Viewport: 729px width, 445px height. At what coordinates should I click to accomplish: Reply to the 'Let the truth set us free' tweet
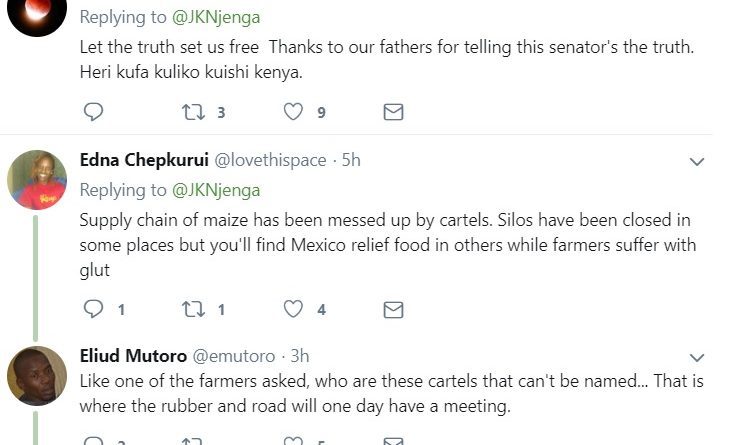pyautogui.click(x=93, y=112)
